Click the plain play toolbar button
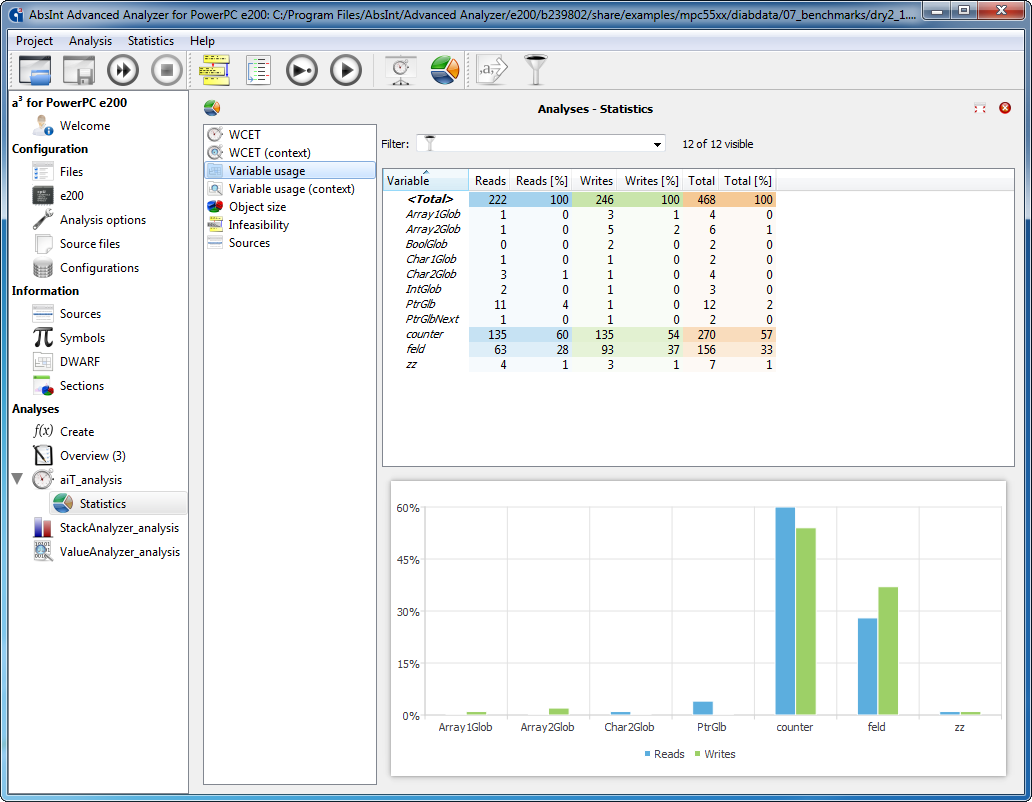This screenshot has width=1032, height=802. pyautogui.click(x=346, y=70)
